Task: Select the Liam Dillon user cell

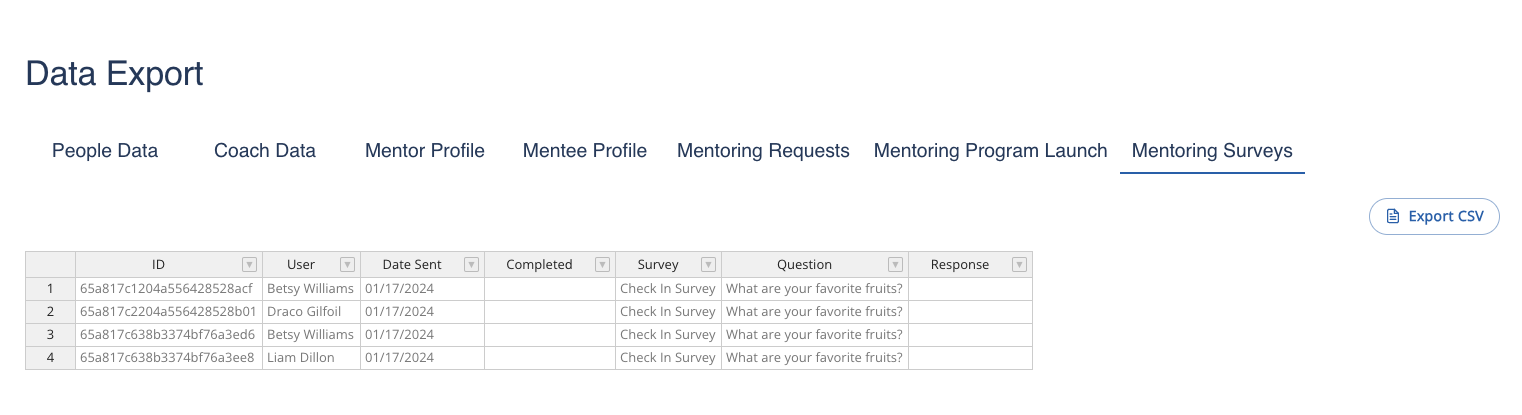Action: coord(311,357)
